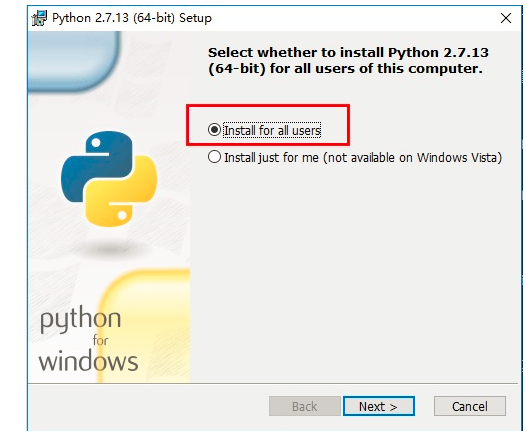The height and width of the screenshot is (435, 527).
Task: Click the 'python' word in the sidebar banner
Action: 80,320
